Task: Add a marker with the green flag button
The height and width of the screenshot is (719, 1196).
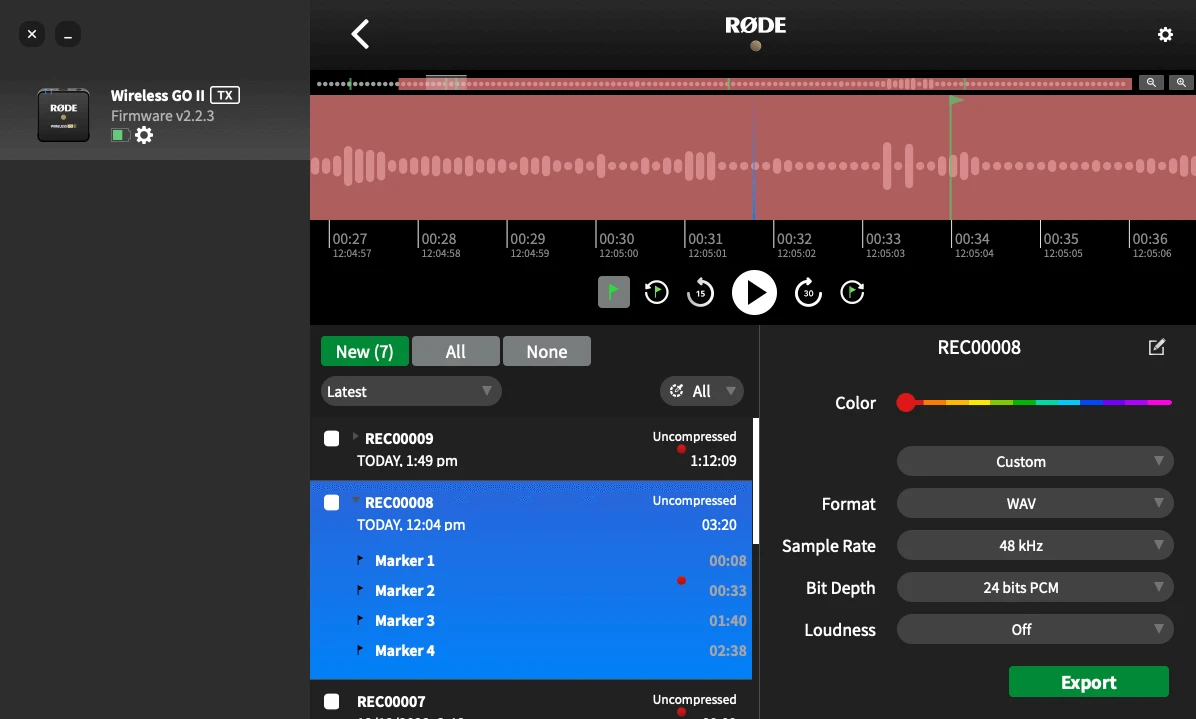Action: tap(613, 292)
